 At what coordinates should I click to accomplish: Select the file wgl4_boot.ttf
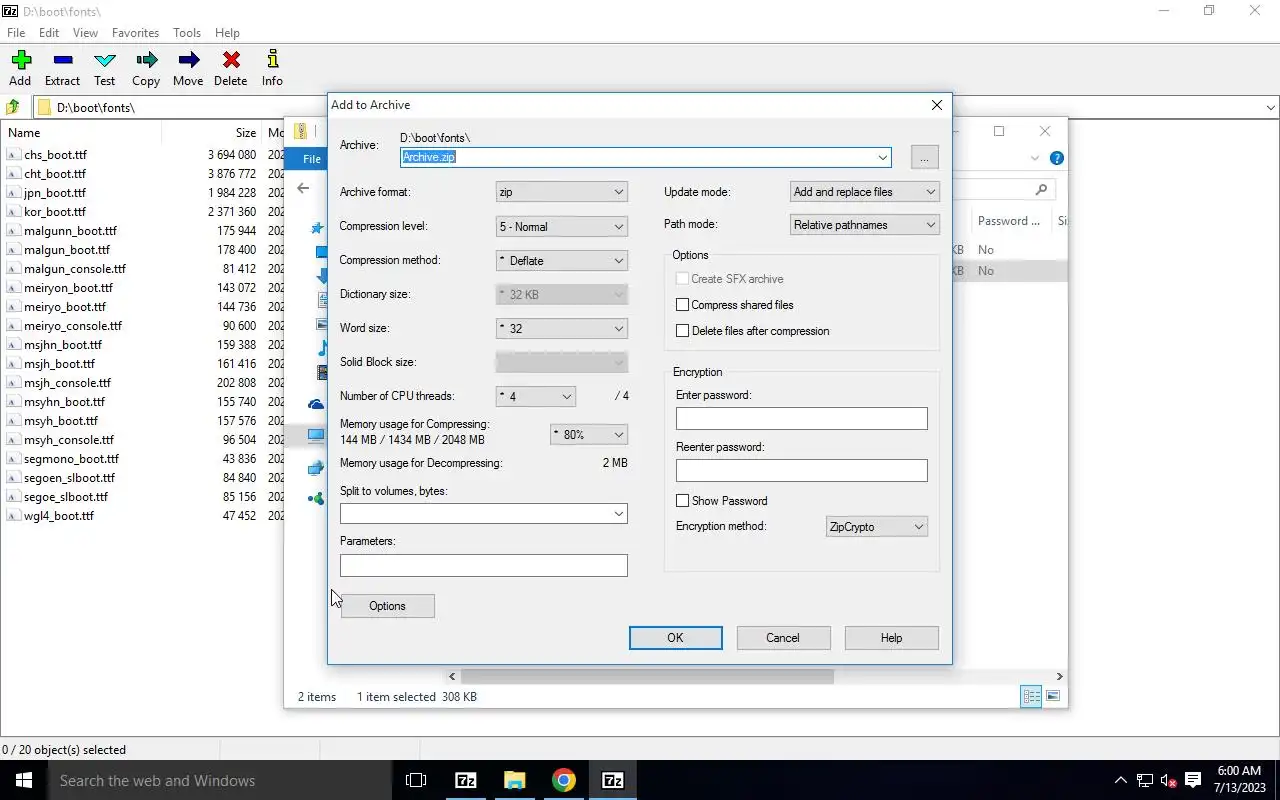[x=59, y=516]
